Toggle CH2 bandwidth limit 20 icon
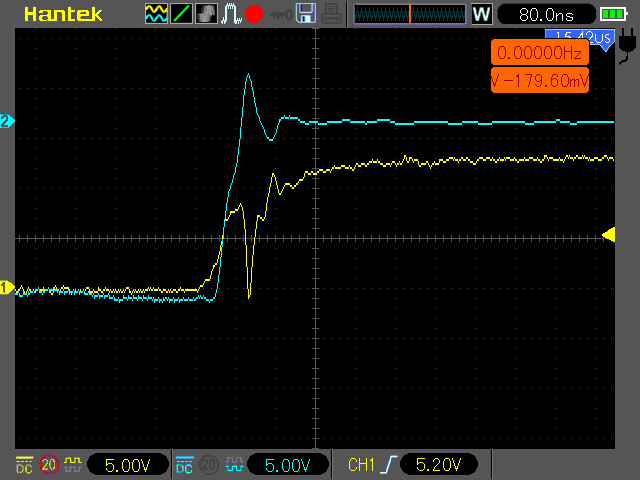640x480 pixels. coord(209,464)
